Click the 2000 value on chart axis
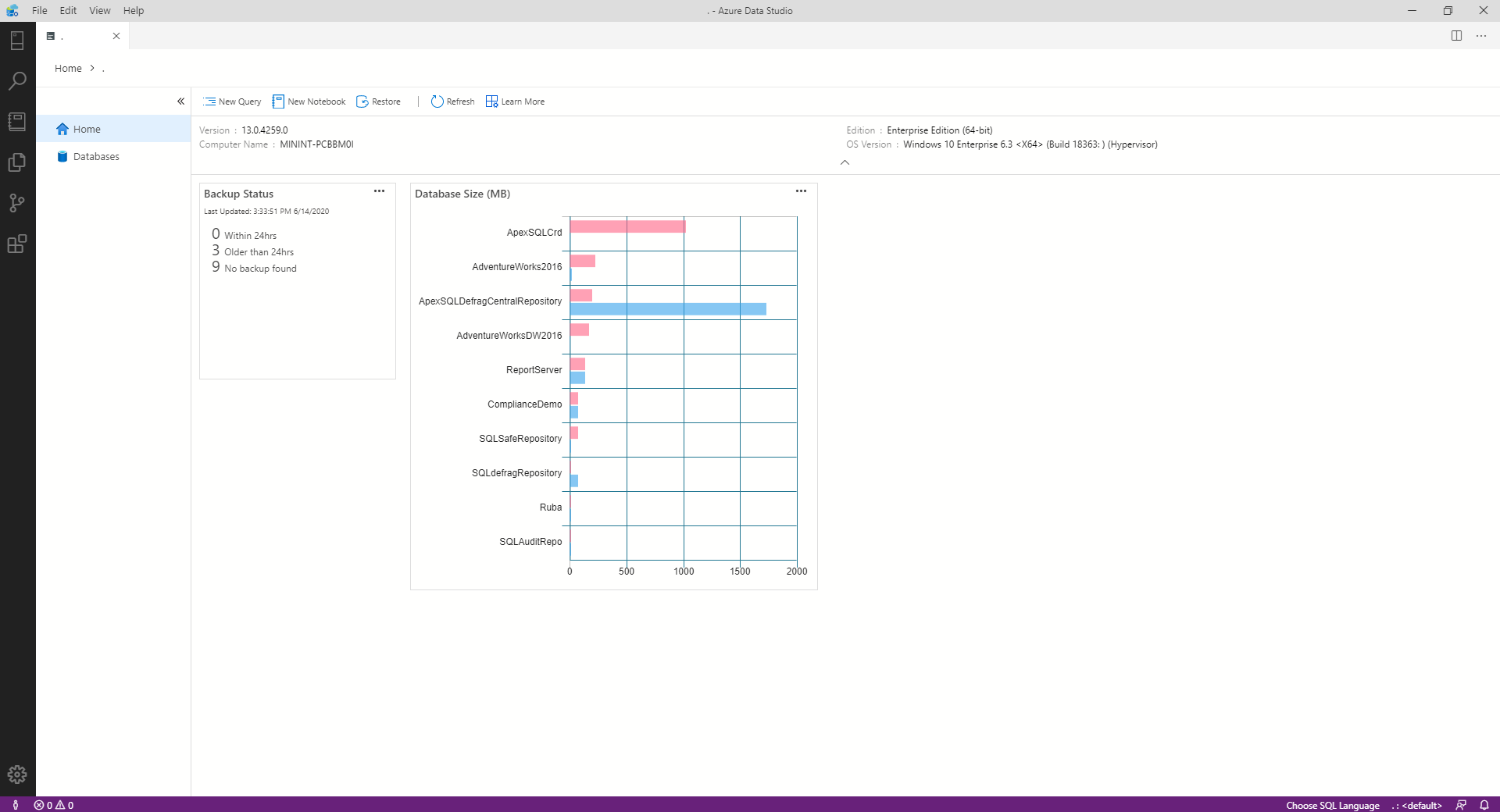Screen dimensions: 1500x812 [797, 572]
